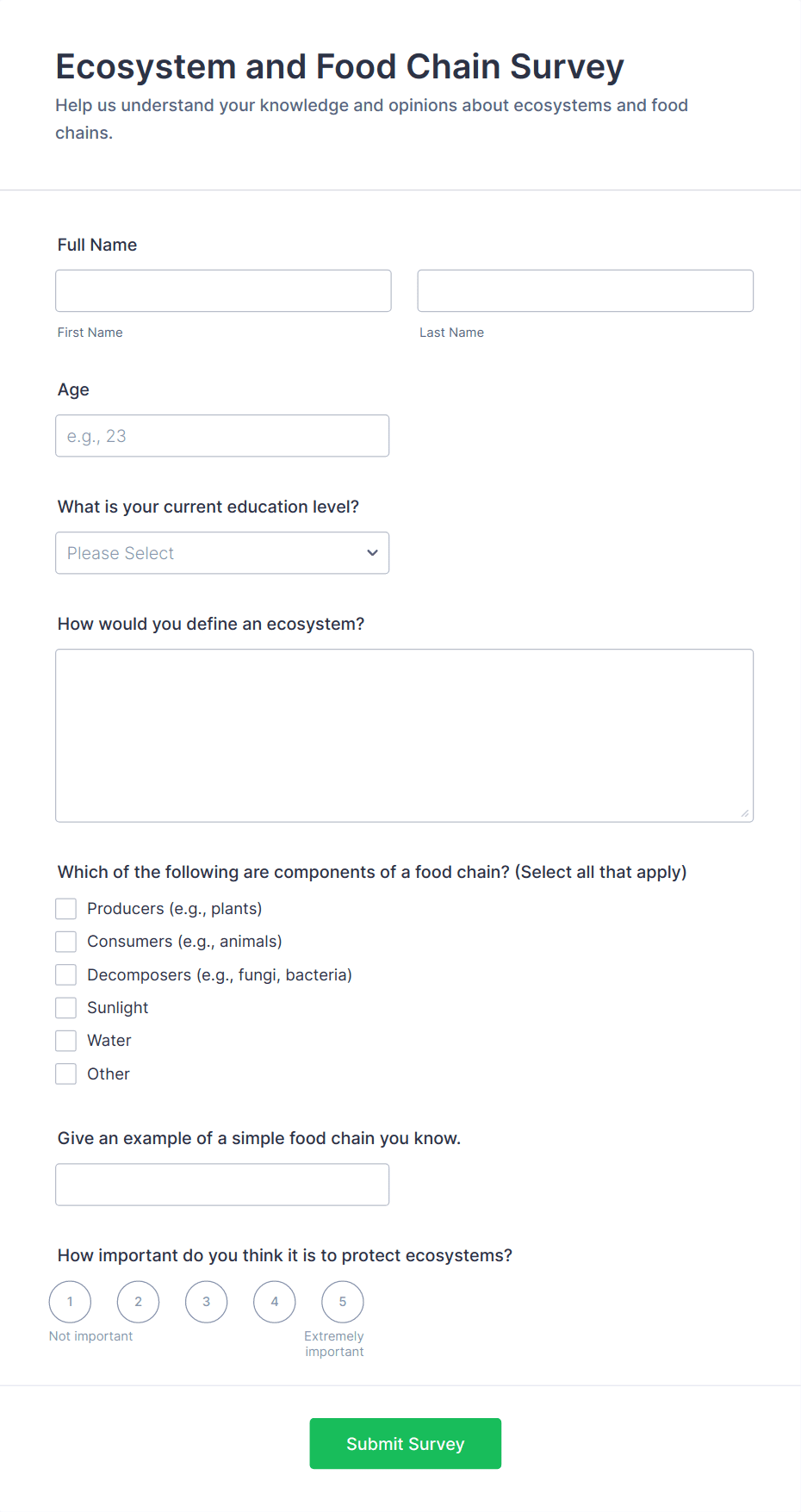Click the Last Name input field
Screen dimensions: 801x1512
click(585, 291)
